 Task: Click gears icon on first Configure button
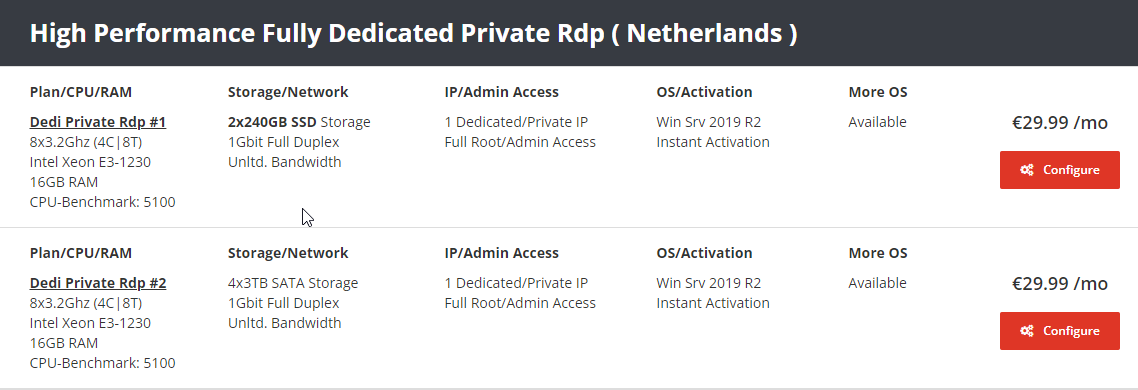(x=1026, y=170)
